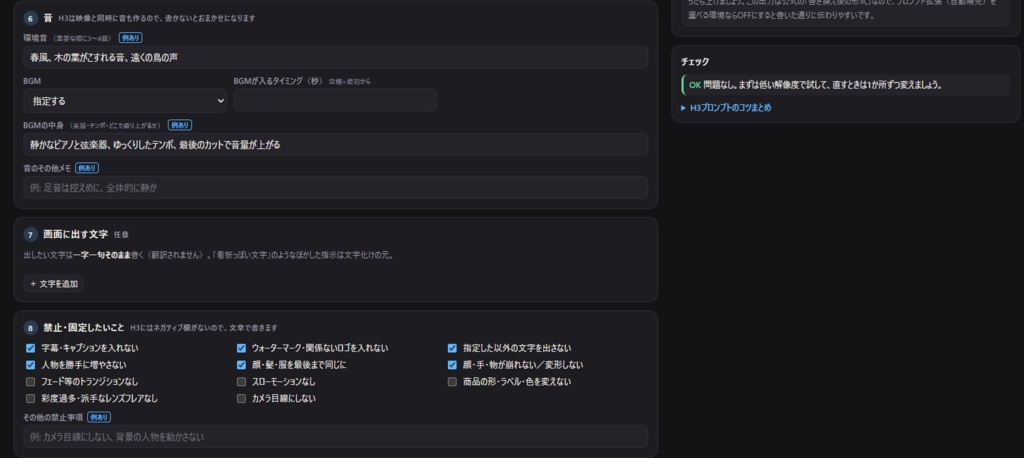The width and height of the screenshot is (1024, 458).
Task: Toggle 字幕・キャプションを入れない checkbox
Action: 30,348
